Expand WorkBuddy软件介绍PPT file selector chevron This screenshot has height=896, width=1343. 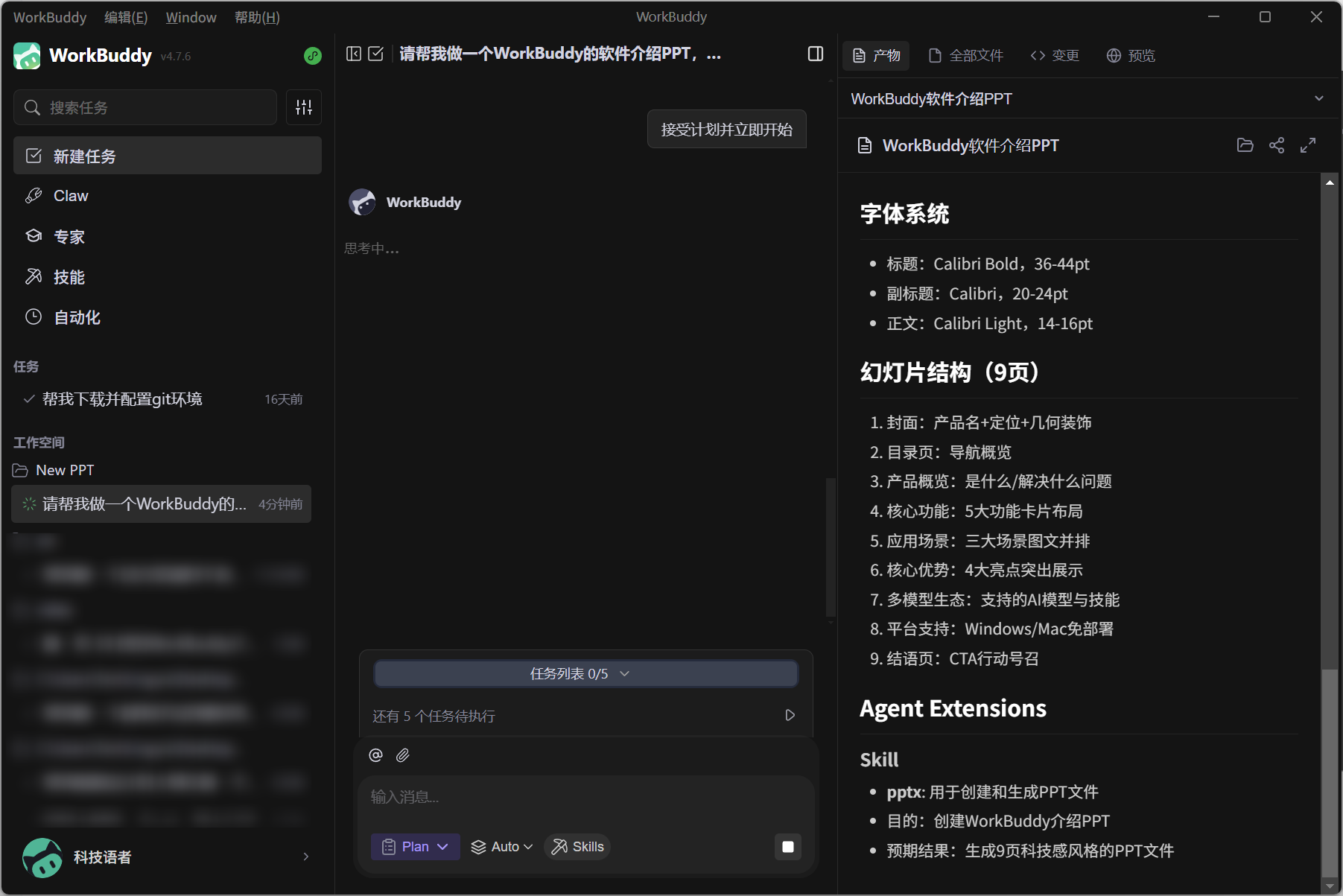pos(1318,98)
